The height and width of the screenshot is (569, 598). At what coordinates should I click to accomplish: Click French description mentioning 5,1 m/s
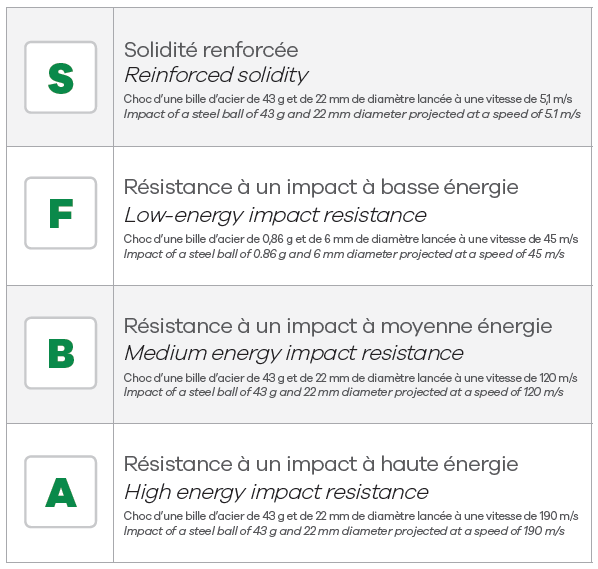pyautogui.click(x=348, y=99)
